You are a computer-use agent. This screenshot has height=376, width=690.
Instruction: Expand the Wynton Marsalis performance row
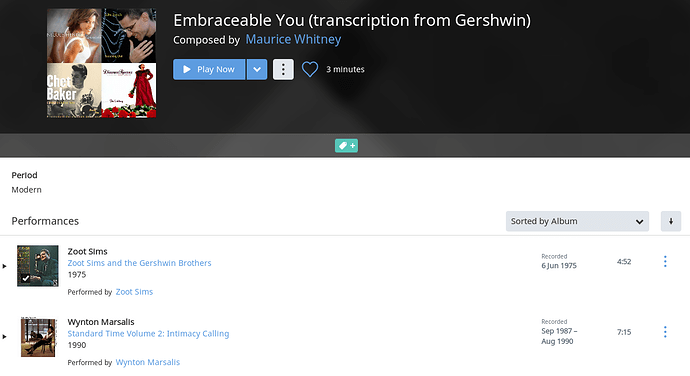(x=4, y=336)
